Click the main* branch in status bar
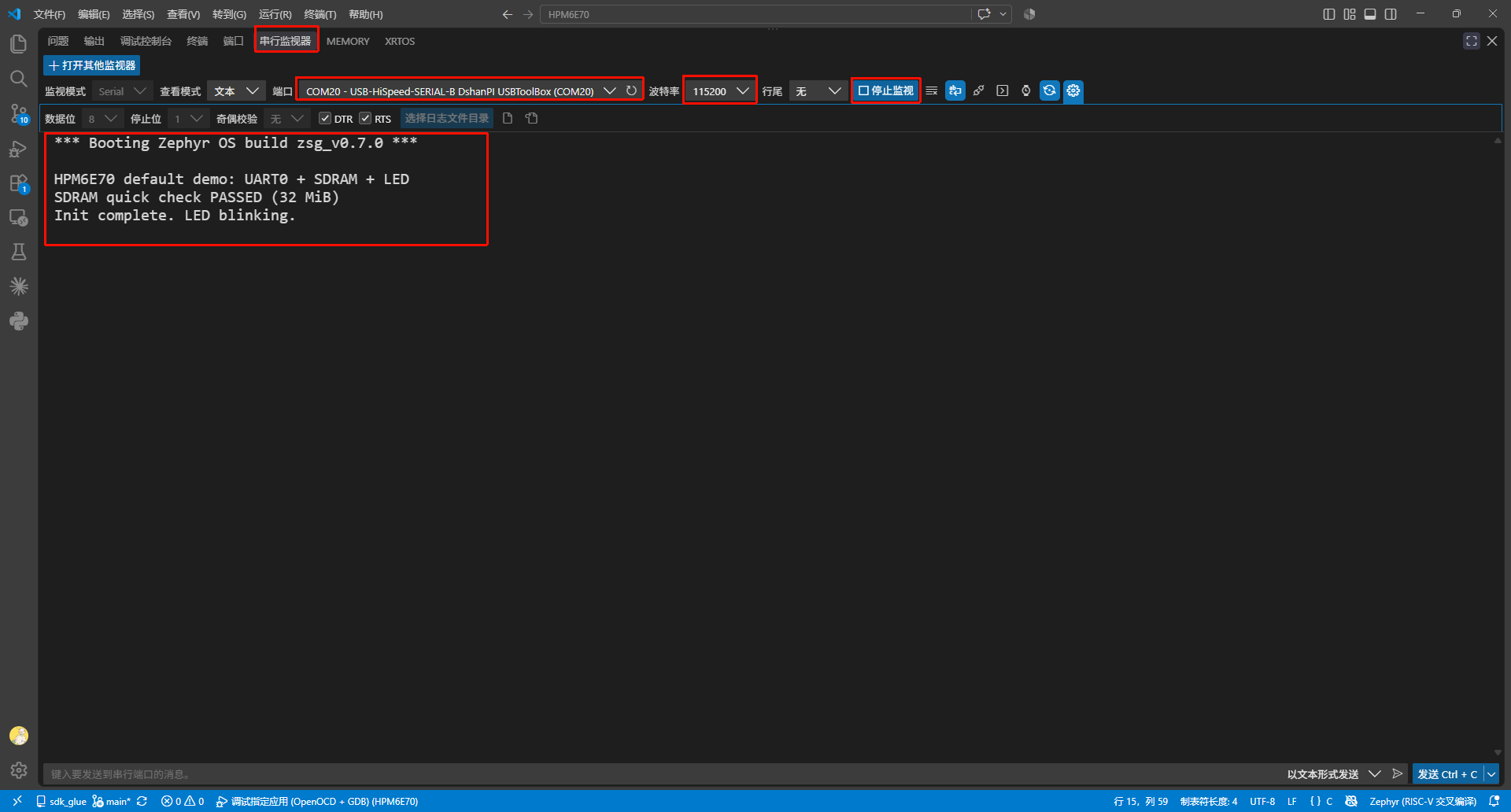This screenshot has height=812, width=1511. [x=111, y=801]
